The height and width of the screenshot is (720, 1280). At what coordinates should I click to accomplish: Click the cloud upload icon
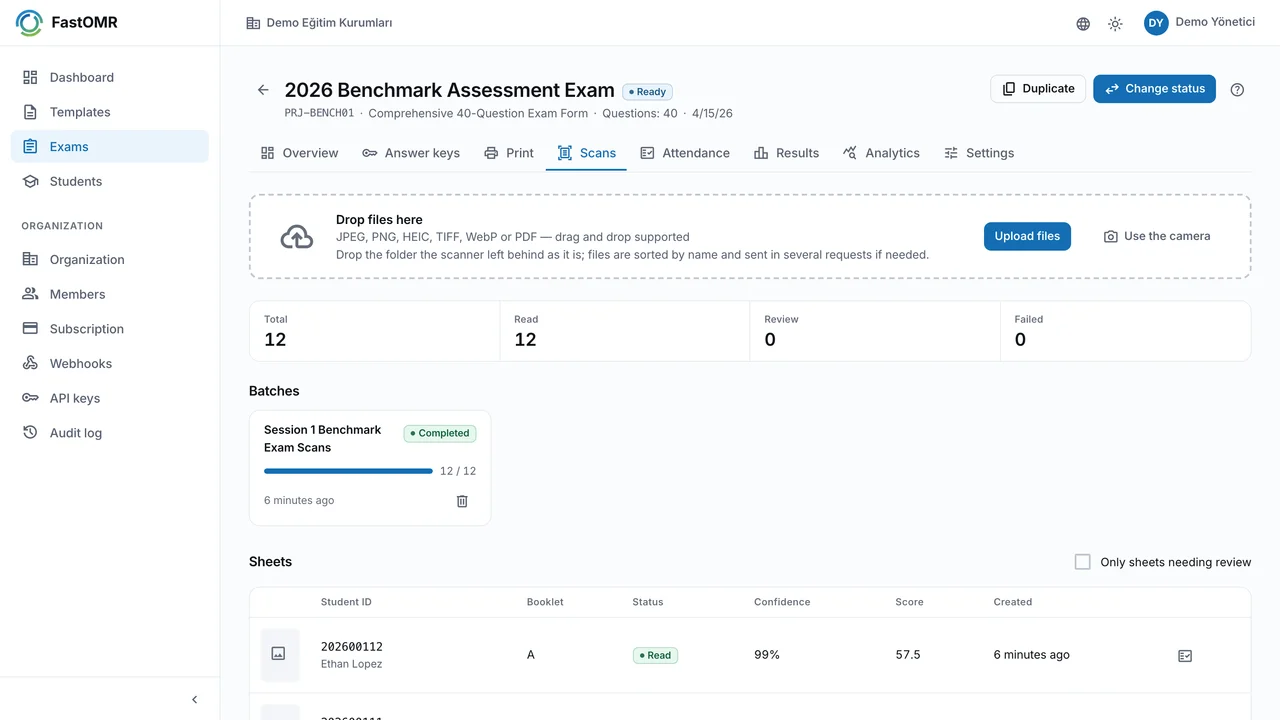296,237
